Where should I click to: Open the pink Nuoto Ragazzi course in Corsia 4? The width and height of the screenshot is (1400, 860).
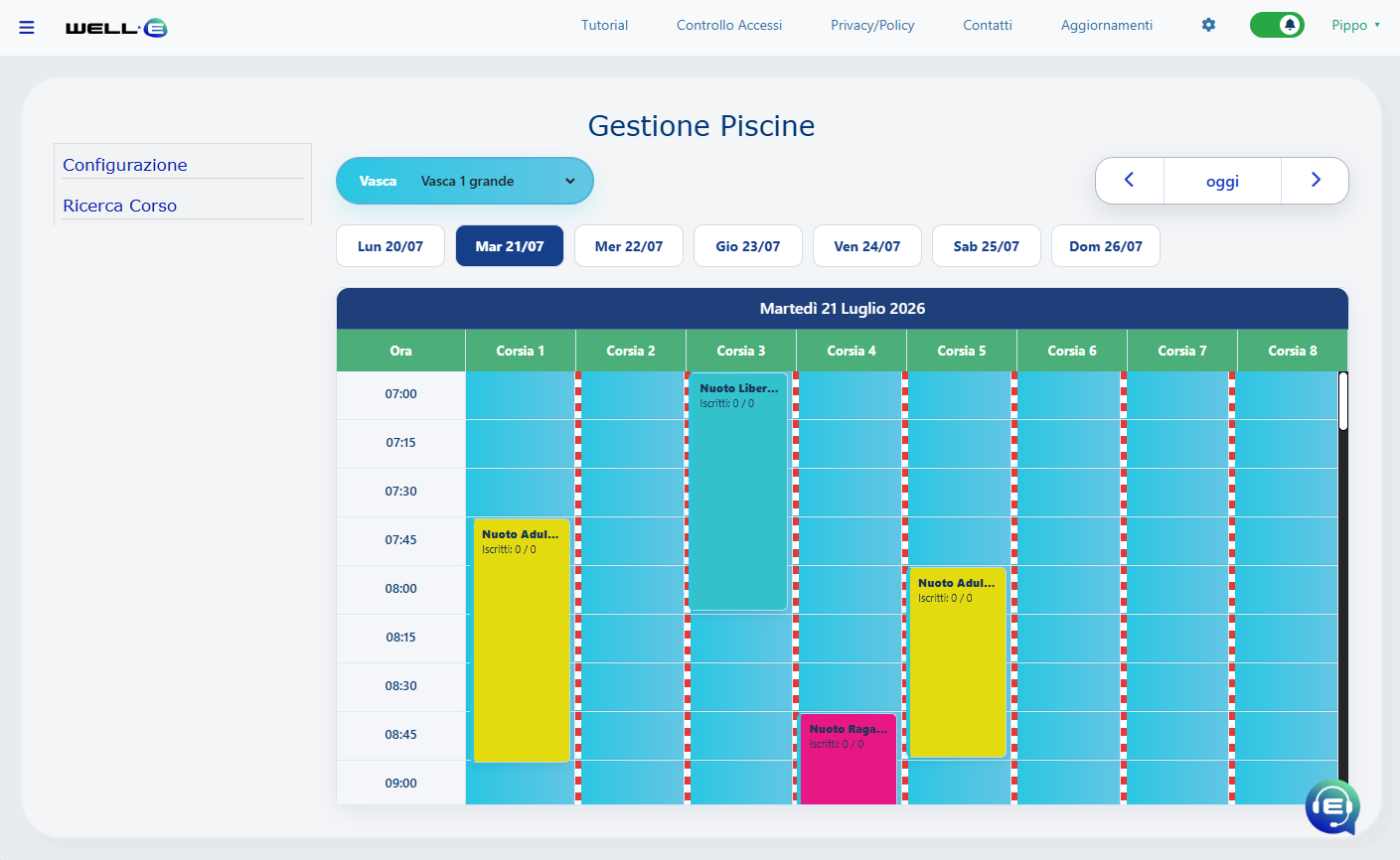click(849, 759)
